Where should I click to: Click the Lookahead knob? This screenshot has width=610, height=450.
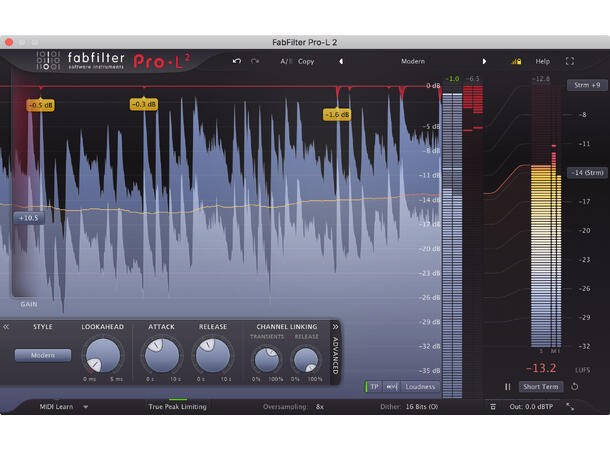102,355
